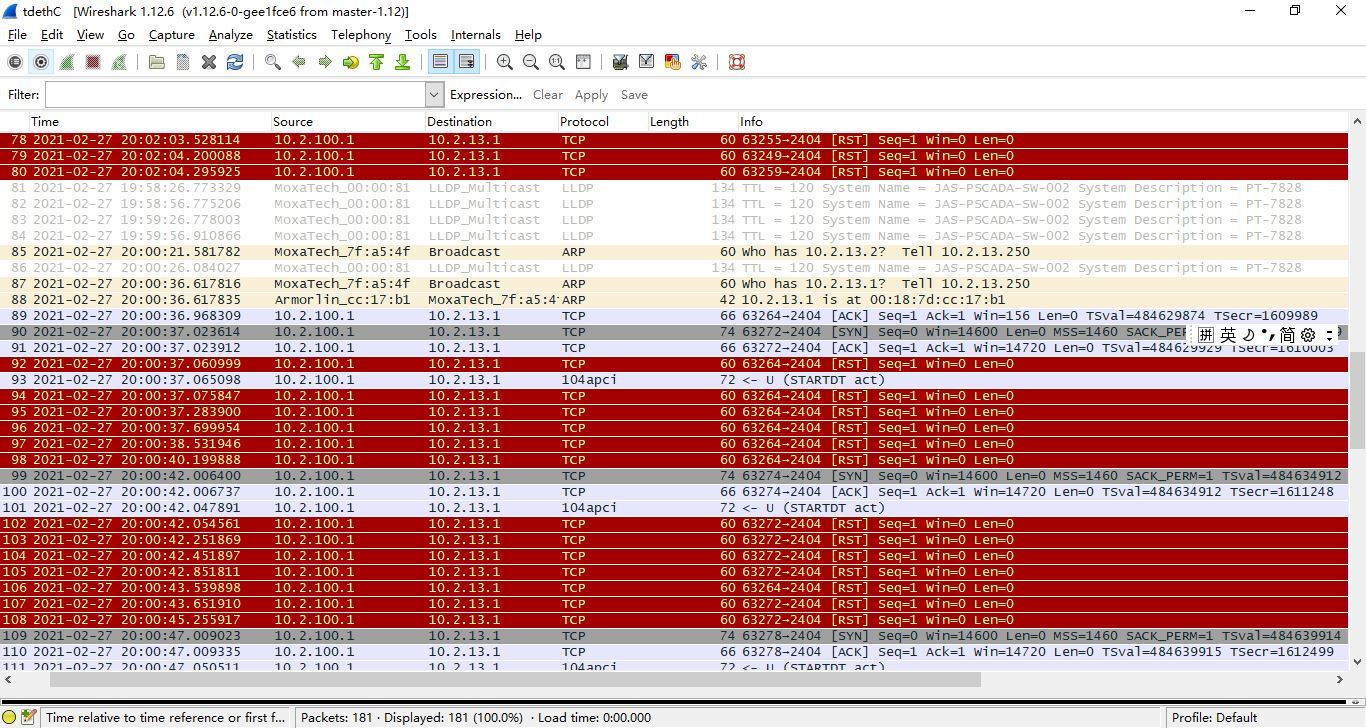Jump to the last packet
Screen dimensions: 1366x728
(403, 62)
